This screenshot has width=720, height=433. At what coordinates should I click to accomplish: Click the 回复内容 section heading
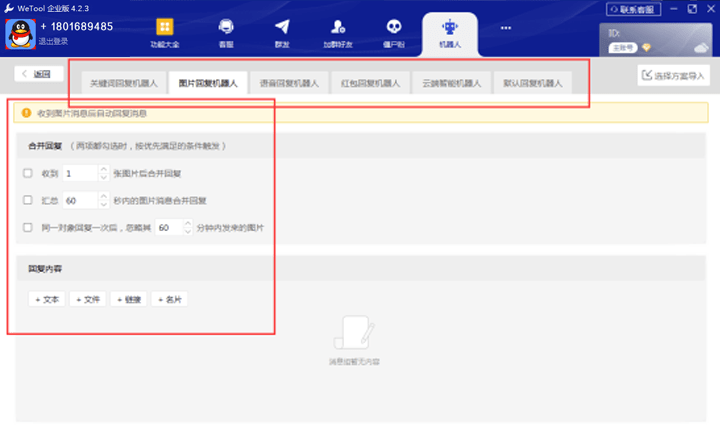pos(45,269)
